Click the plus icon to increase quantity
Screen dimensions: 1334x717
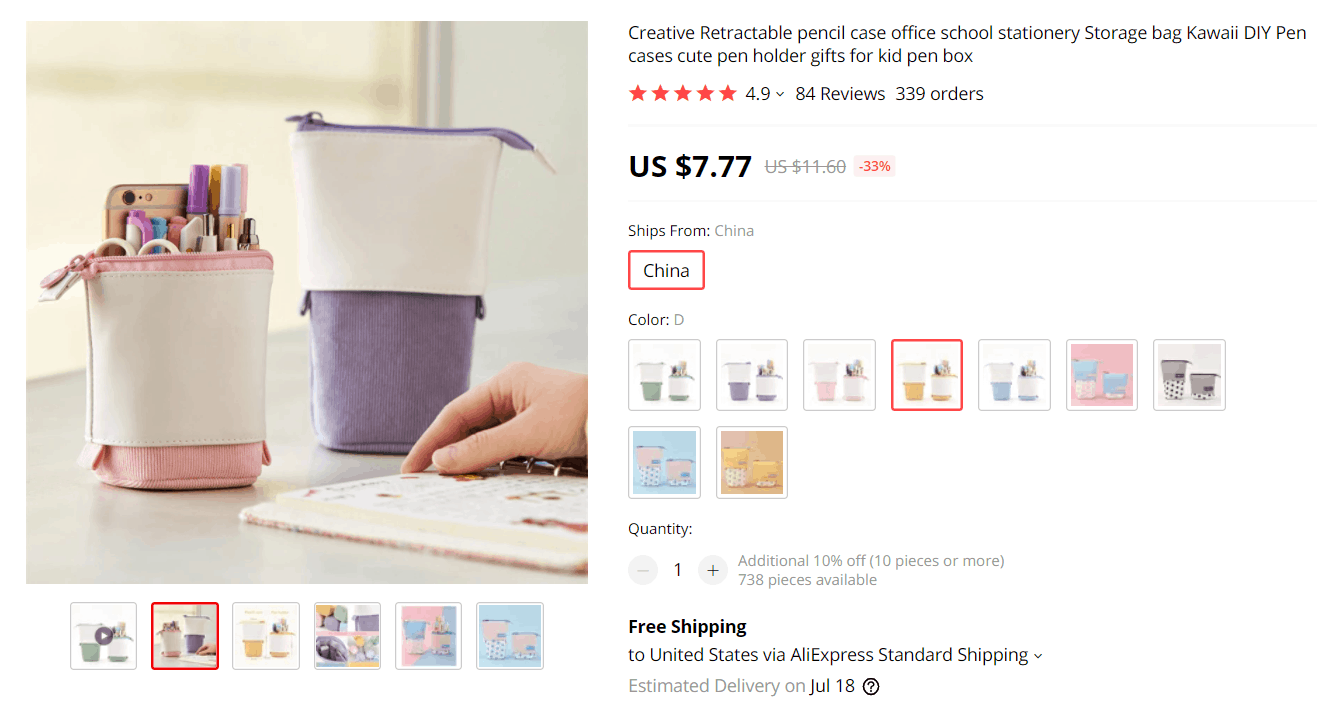click(x=712, y=569)
